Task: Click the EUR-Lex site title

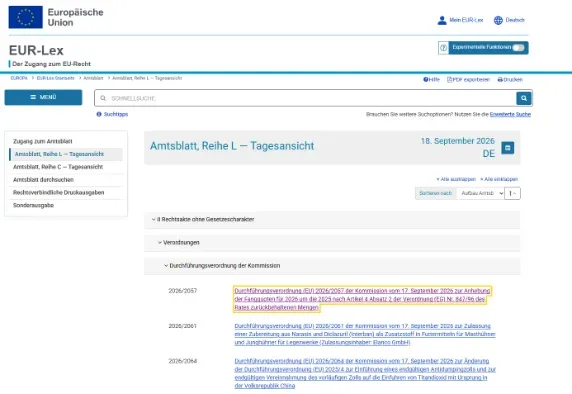Action: 36,50
